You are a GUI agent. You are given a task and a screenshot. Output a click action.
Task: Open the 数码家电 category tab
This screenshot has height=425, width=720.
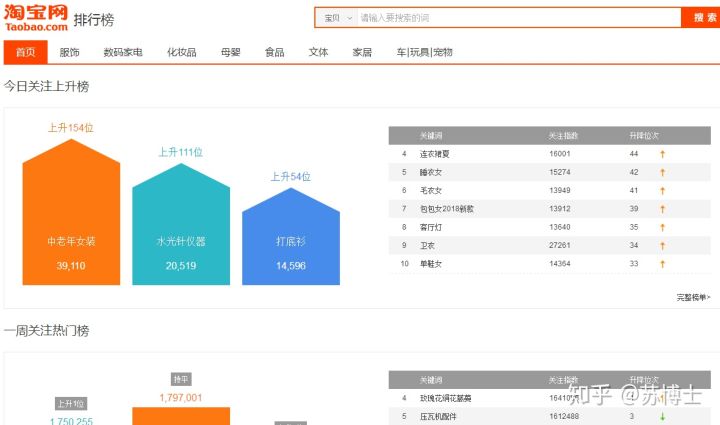click(123, 52)
